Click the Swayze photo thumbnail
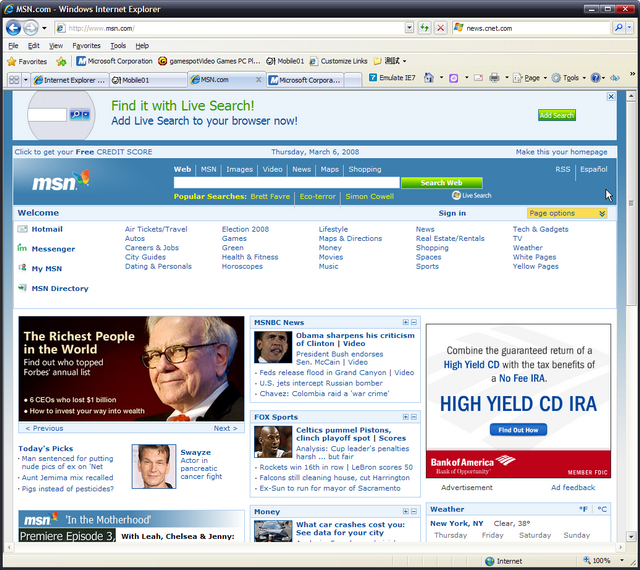 154,466
